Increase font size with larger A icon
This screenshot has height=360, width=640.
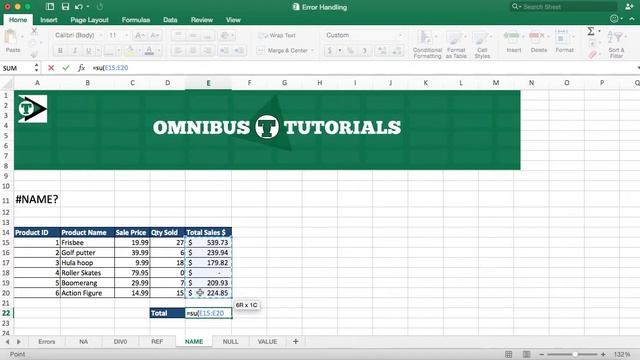click(139, 36)
